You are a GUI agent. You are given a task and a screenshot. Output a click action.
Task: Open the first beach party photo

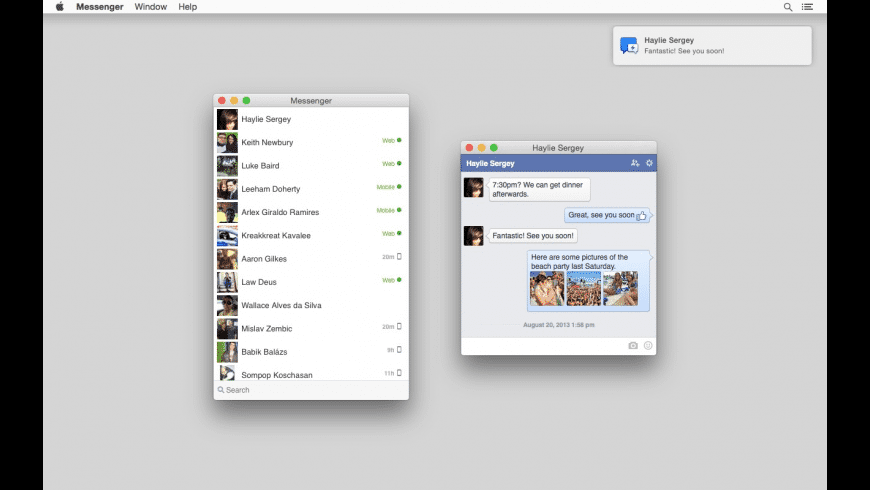pos(546,288)
